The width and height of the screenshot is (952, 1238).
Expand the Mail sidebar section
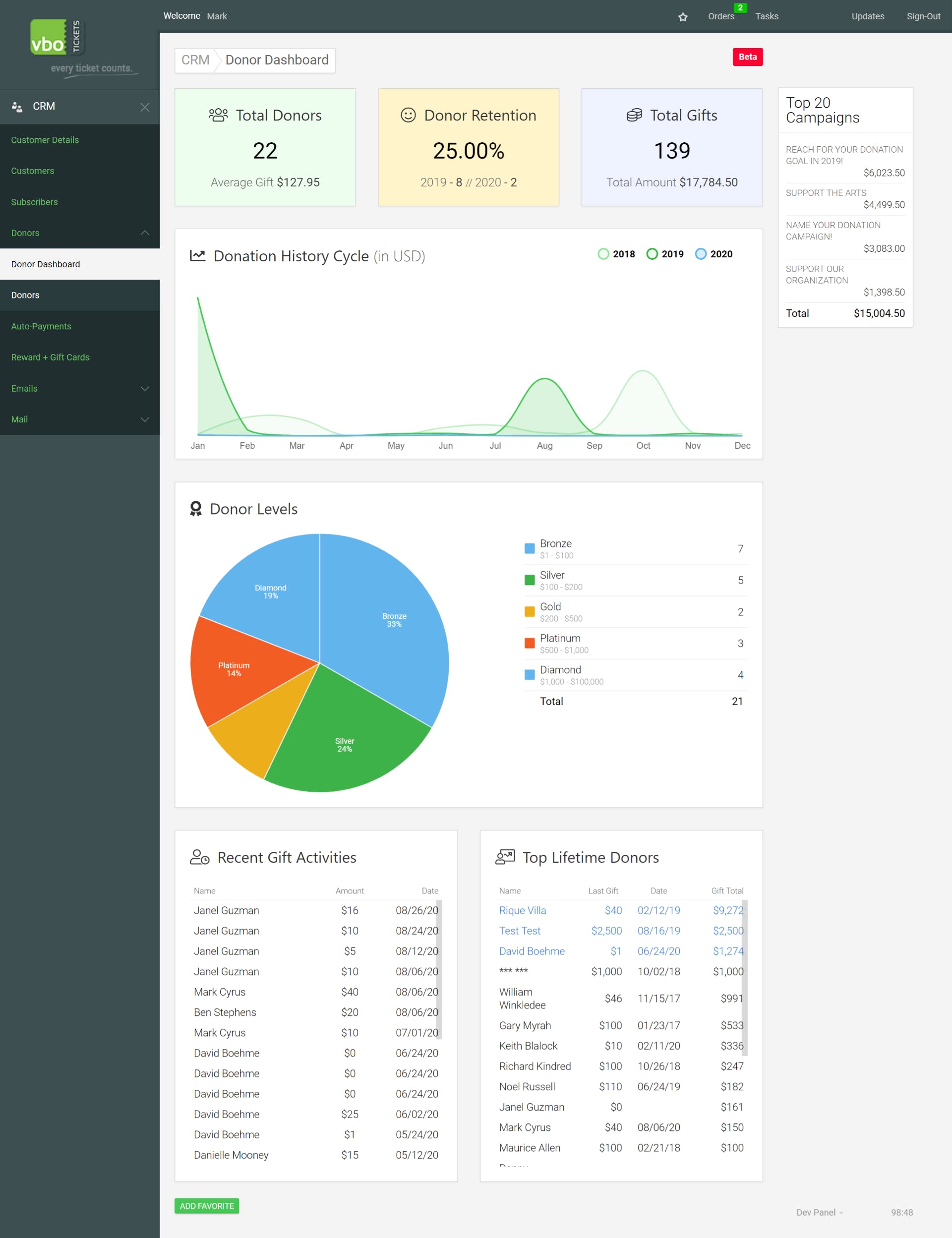(145, 419)
